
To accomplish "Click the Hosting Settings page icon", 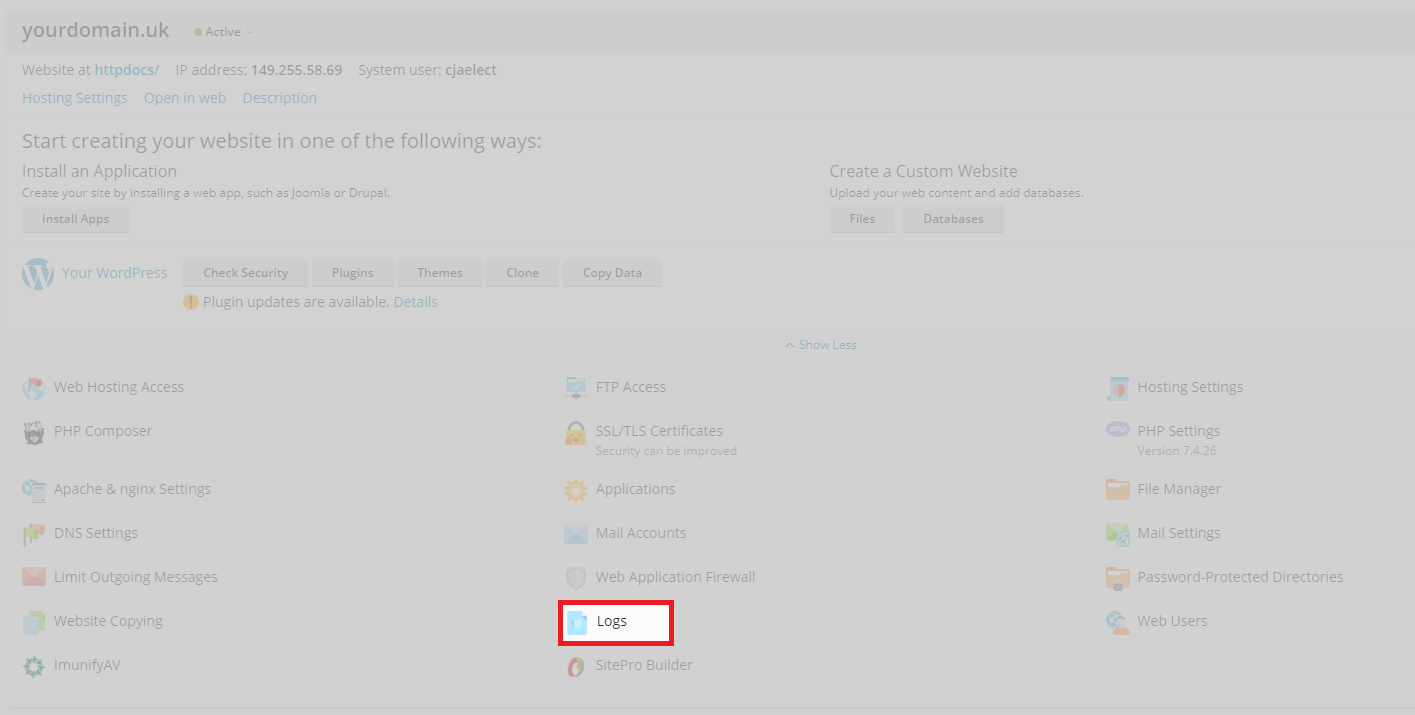I will pos(1118,388).
